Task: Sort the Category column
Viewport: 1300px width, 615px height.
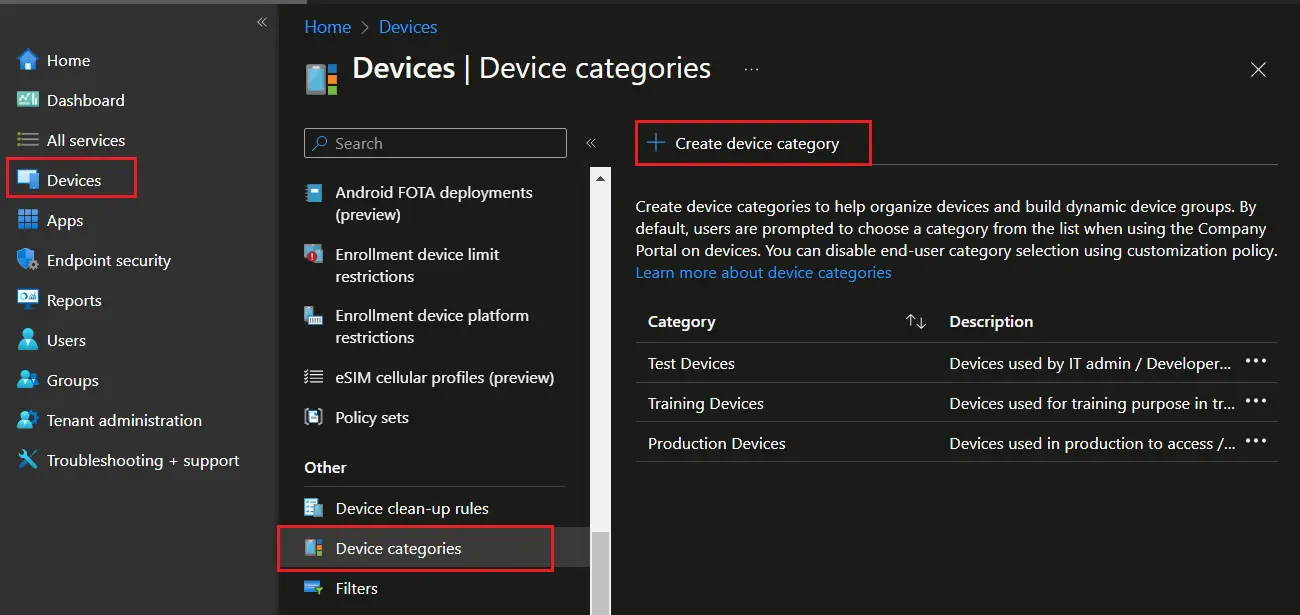Action: coord(915,321)
